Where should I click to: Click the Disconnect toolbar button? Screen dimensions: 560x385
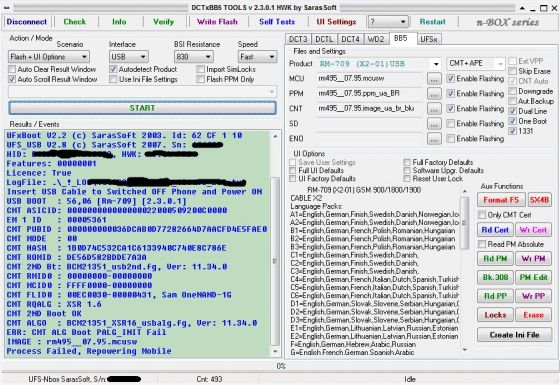pos(26,22)
